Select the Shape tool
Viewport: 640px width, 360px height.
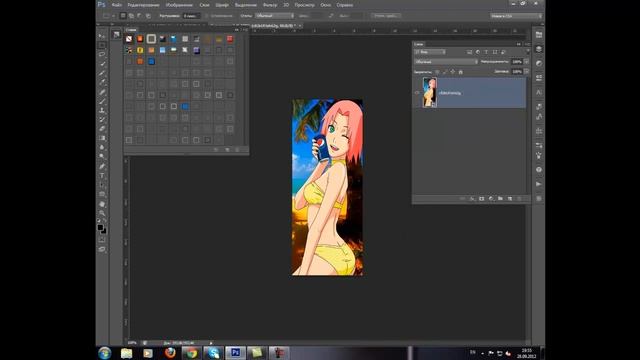[102, 195]
